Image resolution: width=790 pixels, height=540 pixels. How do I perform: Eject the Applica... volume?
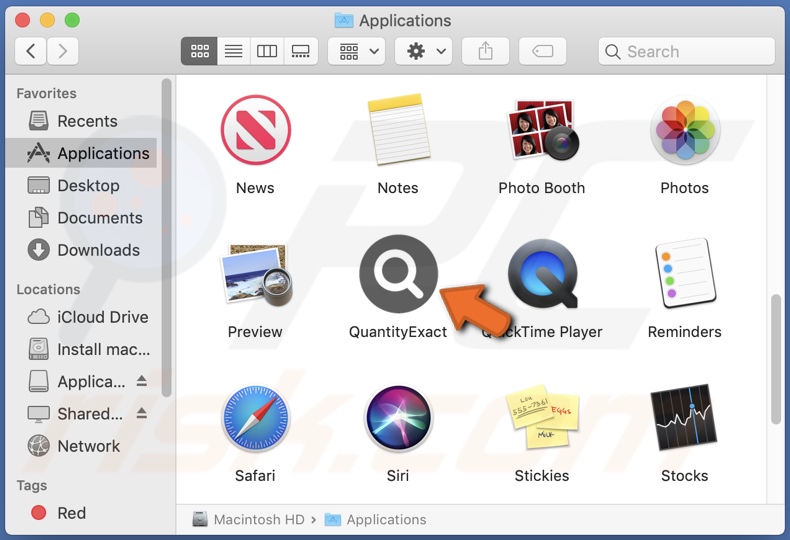(142, 381)
